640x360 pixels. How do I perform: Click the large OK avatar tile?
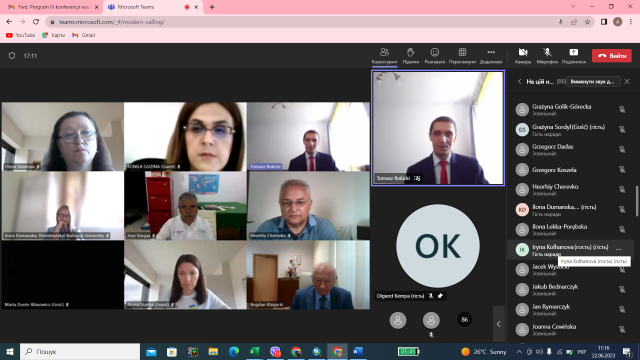[438, 246]
